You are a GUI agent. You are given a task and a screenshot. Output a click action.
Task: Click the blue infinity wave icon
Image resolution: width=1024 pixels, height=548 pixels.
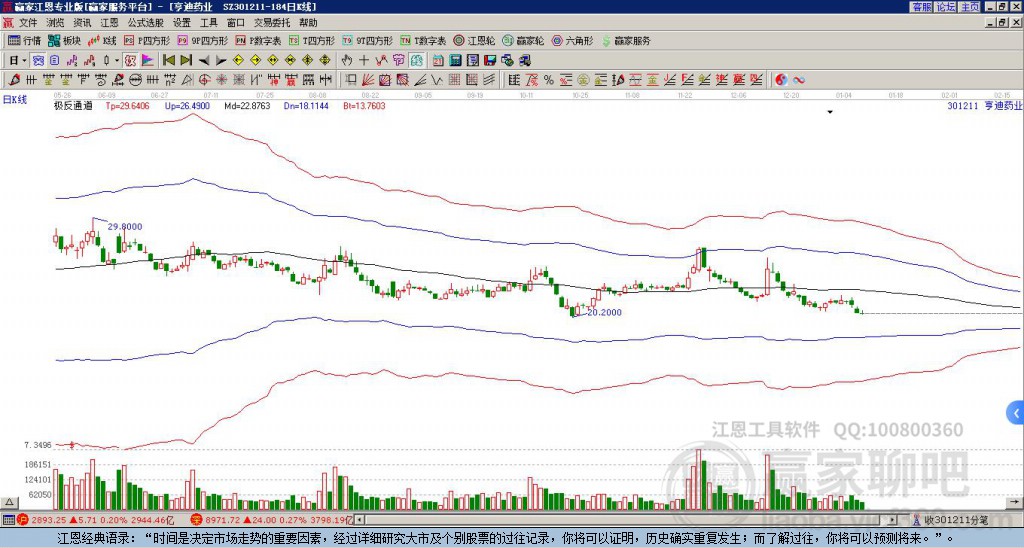[x=798, y=80]
